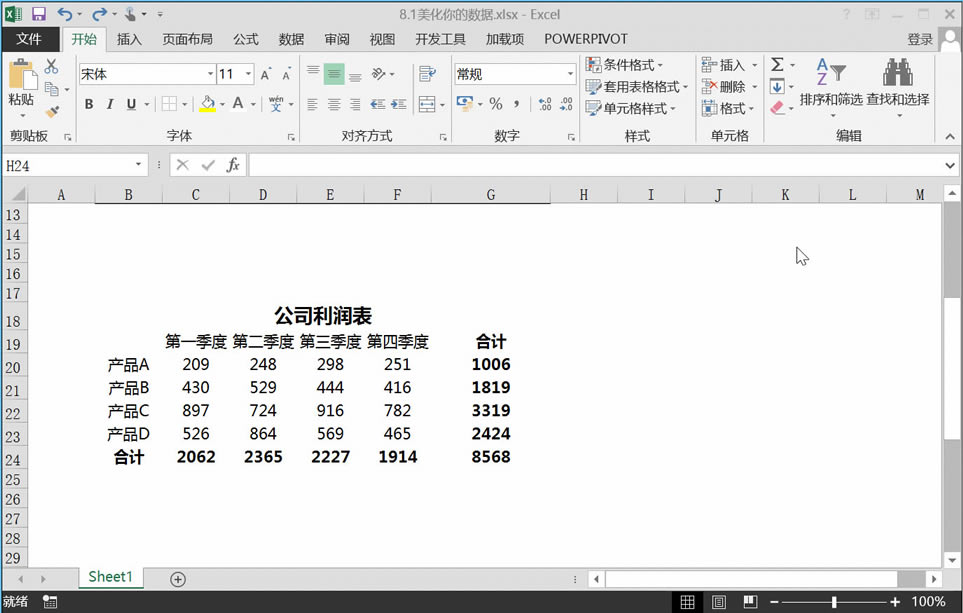Screen dimensions: 963x613
Task: Toggle center horizontal alignment
Action: pyautogui.click(x=334, y=104)
